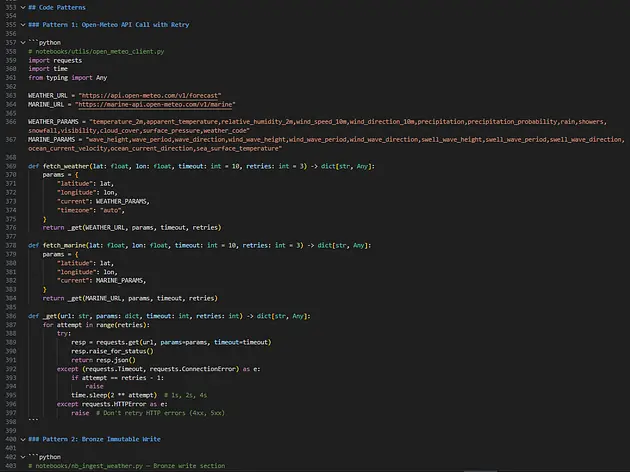Fold the python code block at line 357
630x472 pixels.
[x=23, y=43]
